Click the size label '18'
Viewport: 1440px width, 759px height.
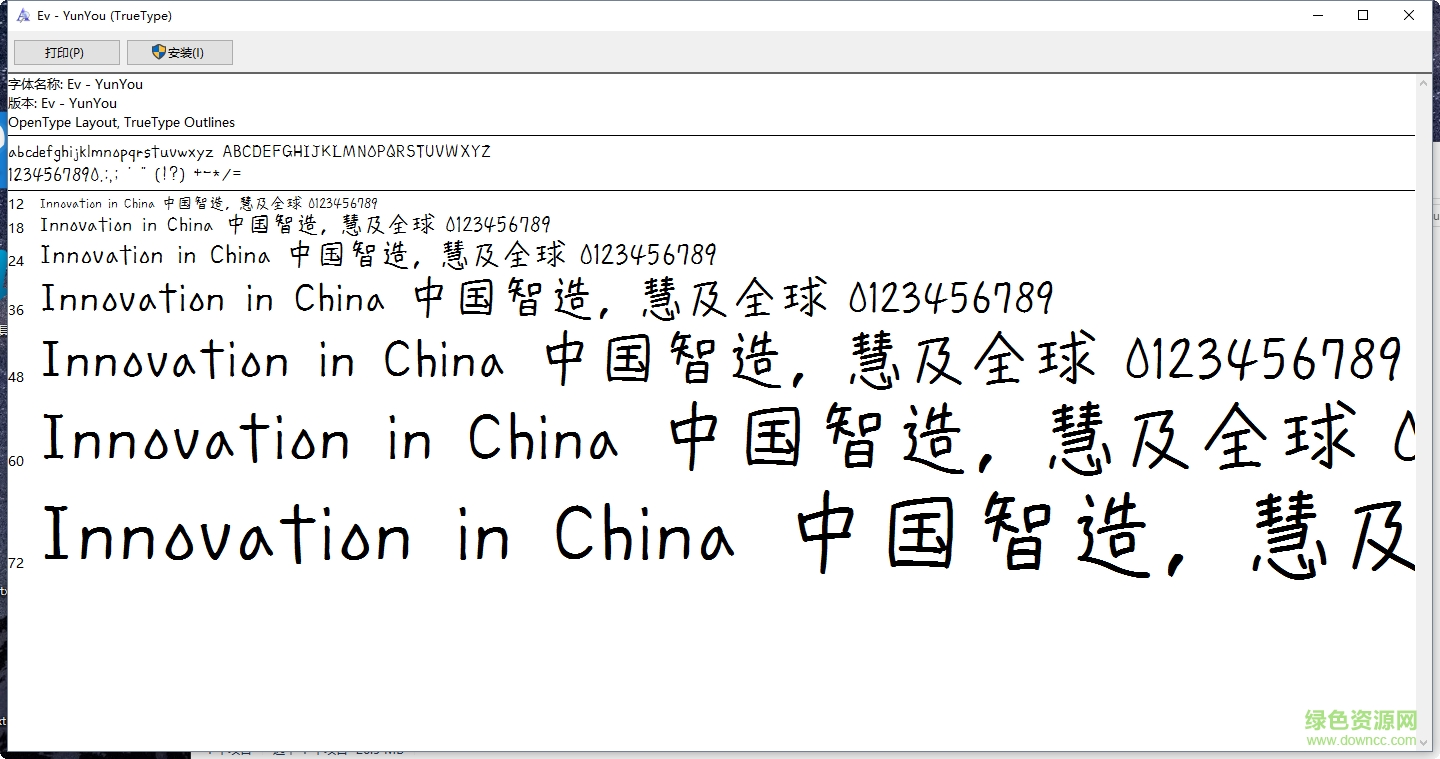pyautogui.click(x=16, y=228)
